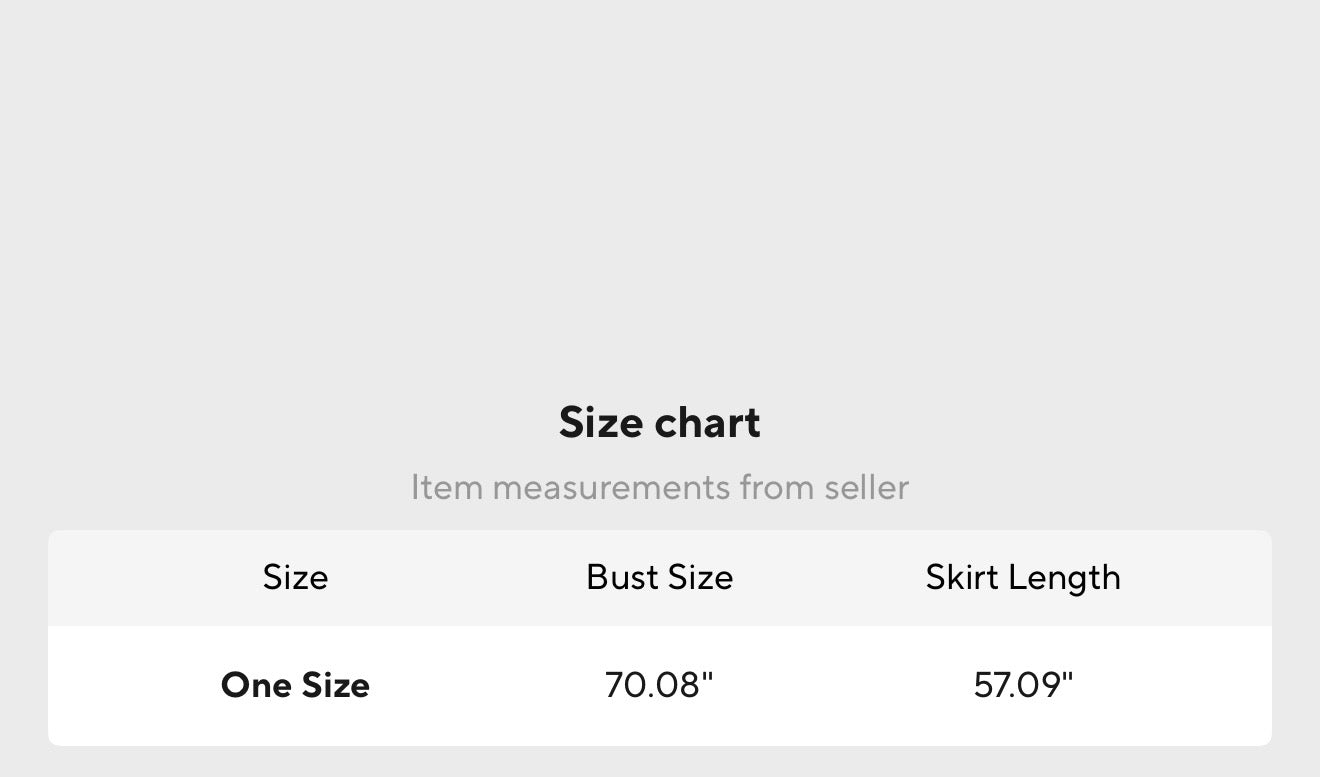Click the "Size chart" heading
The height and width of the screenshot is (777, 1320).
click(x=659, y=422)
